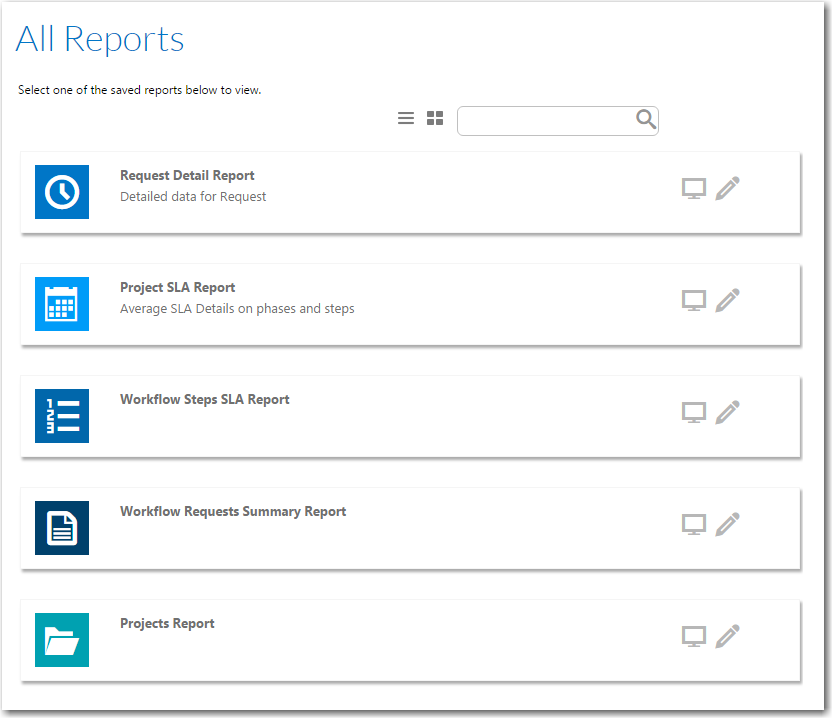Open the Workflow Steps SLA Report title
This screenshot has width=832, height=718.
tap(205, 400)
